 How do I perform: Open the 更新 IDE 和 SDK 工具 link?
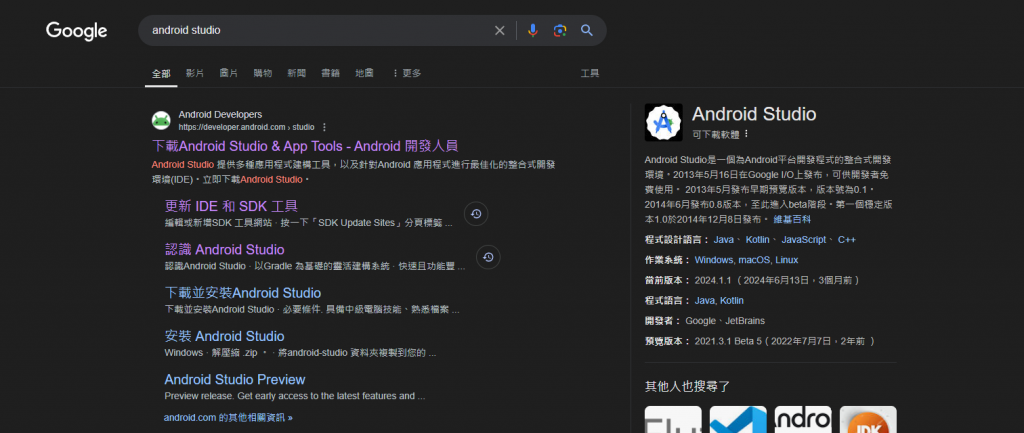coord(231,206)
